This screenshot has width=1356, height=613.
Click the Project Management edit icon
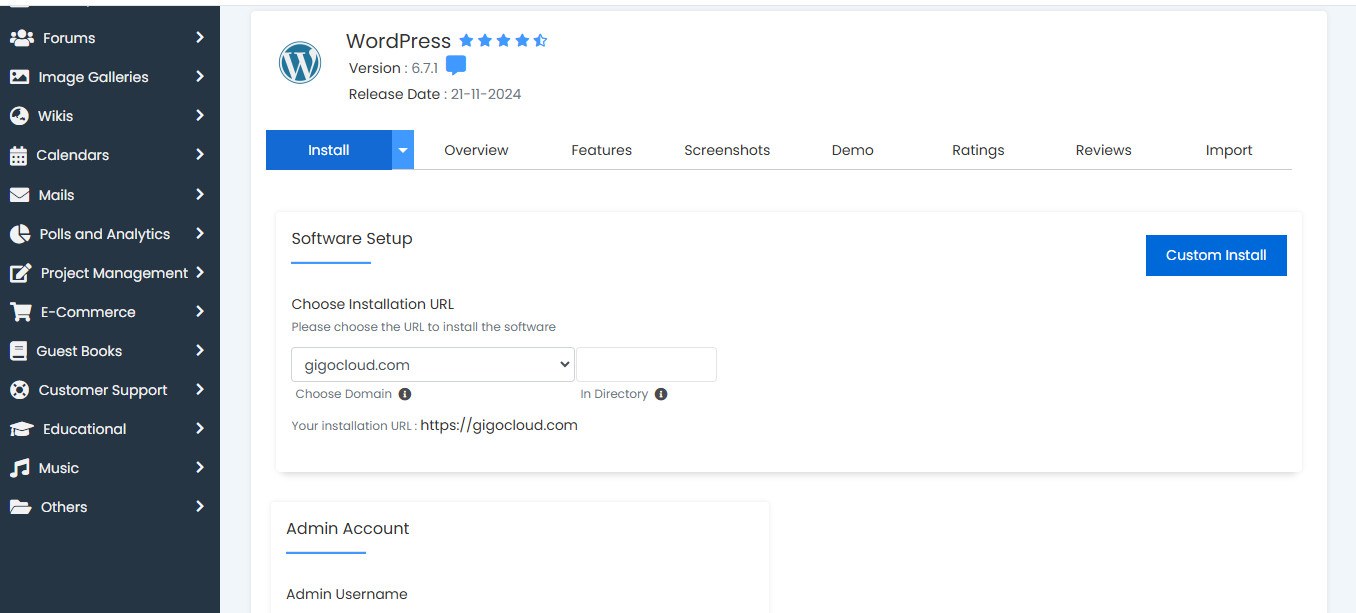tap(20, 273)
